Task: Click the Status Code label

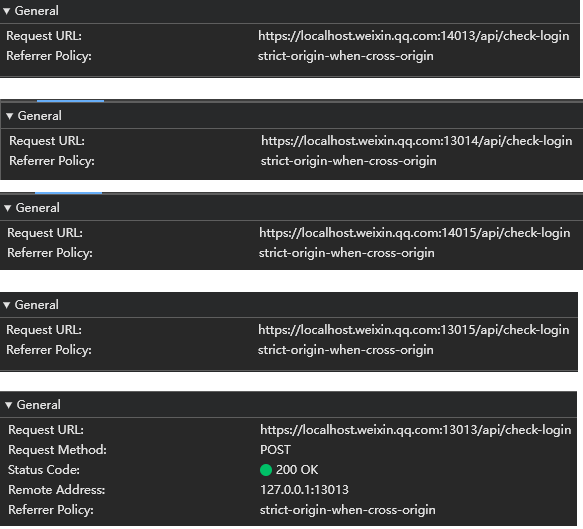Action: [x=44, y=470]
